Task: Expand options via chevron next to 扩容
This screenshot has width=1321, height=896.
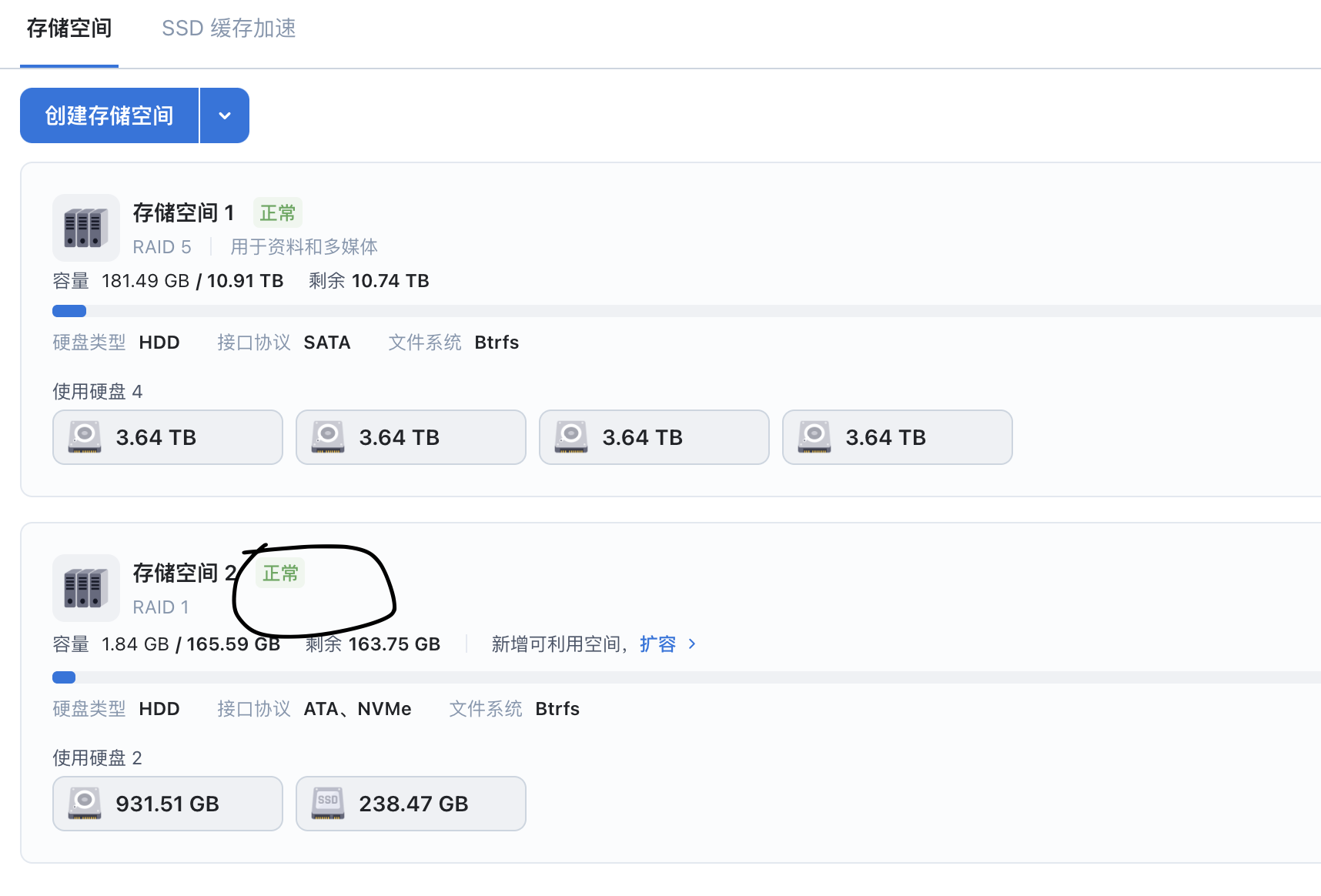Action: pos(692,644)
